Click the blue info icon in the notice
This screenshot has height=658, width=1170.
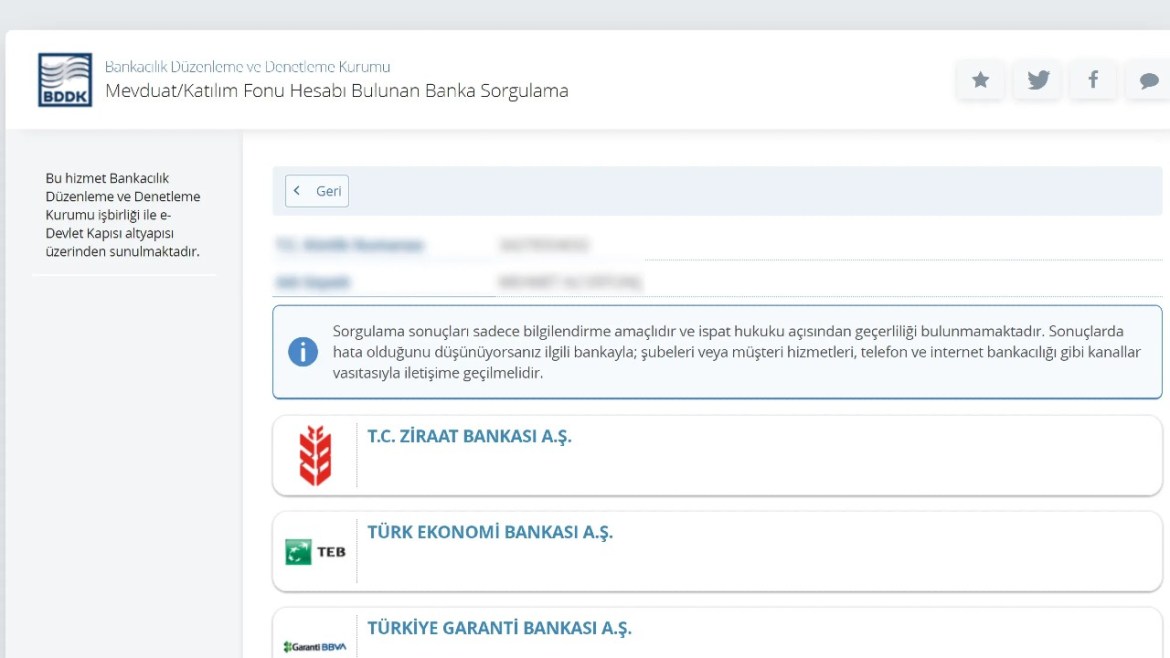302,351
